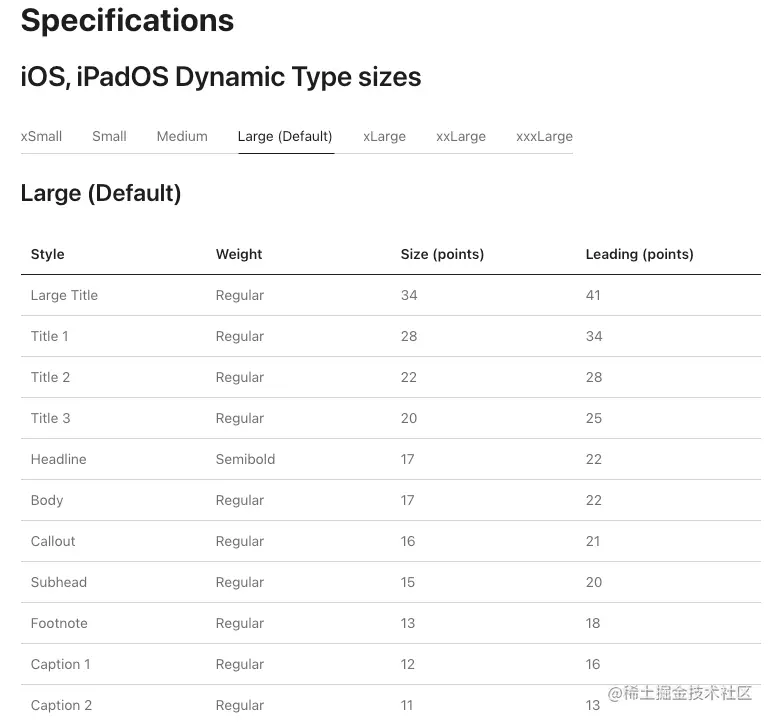The height and width of the screenshot is (722, 772).
Task: Switch to the xLarge tab
Action: (384, 136)
